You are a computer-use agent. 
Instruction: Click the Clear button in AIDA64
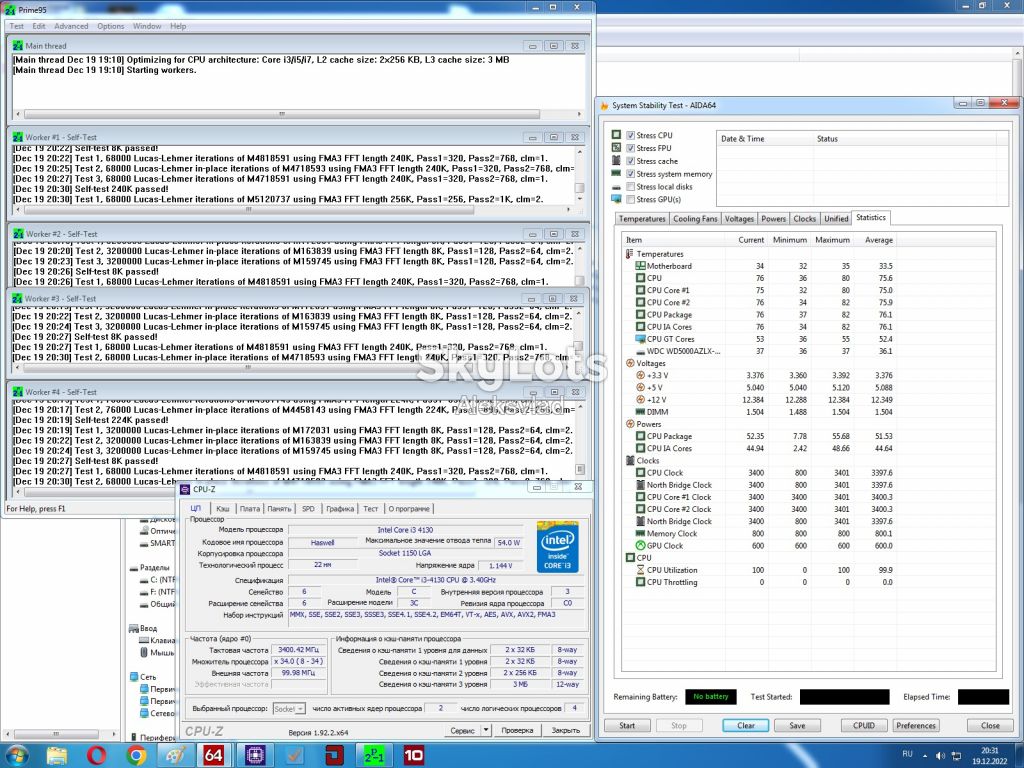746,726
